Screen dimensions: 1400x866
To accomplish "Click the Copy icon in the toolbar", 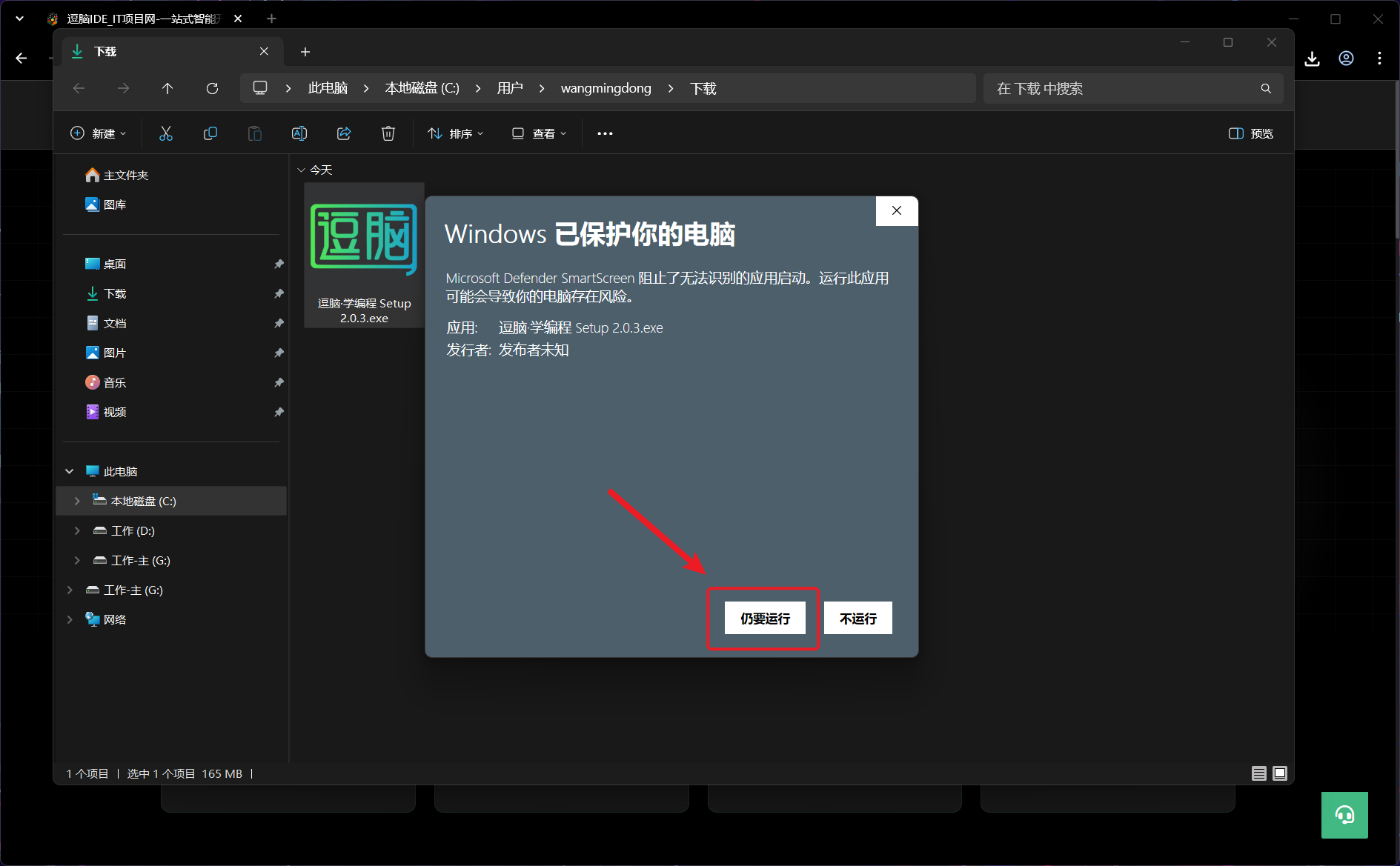I will coord(210,133).
